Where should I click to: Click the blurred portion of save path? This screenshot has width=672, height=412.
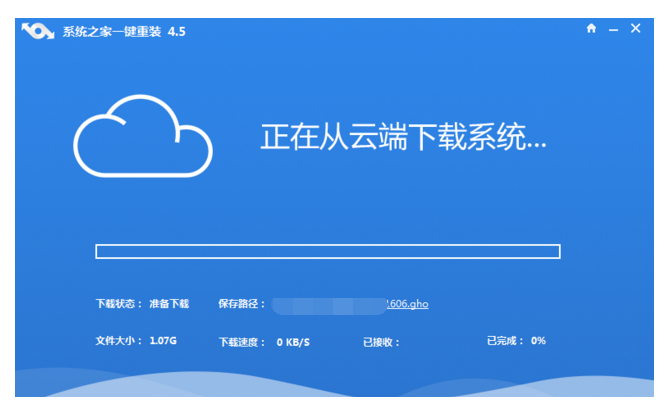(328, 303)
